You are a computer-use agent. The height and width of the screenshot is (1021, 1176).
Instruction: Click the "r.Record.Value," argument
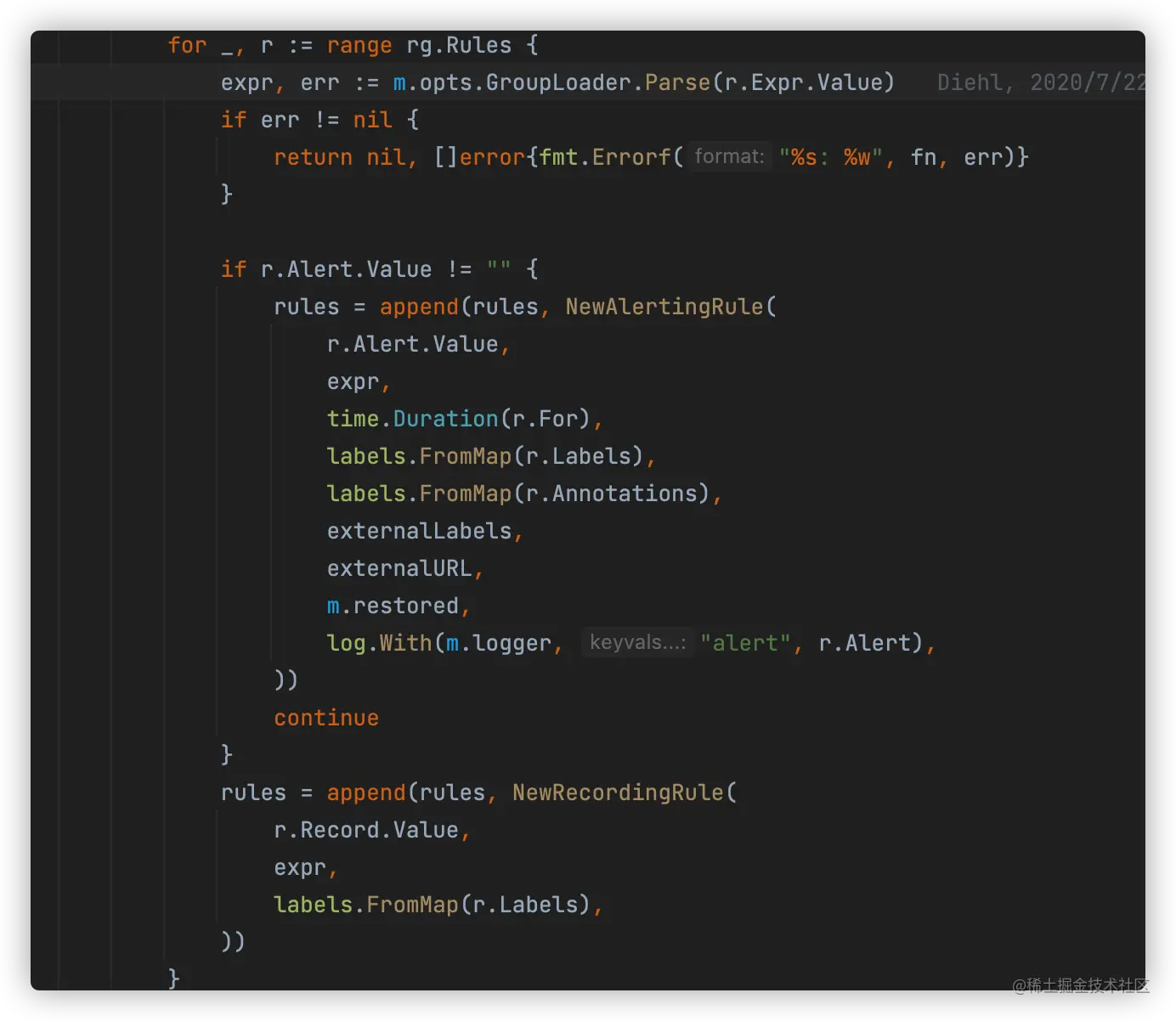click(372, 831)
